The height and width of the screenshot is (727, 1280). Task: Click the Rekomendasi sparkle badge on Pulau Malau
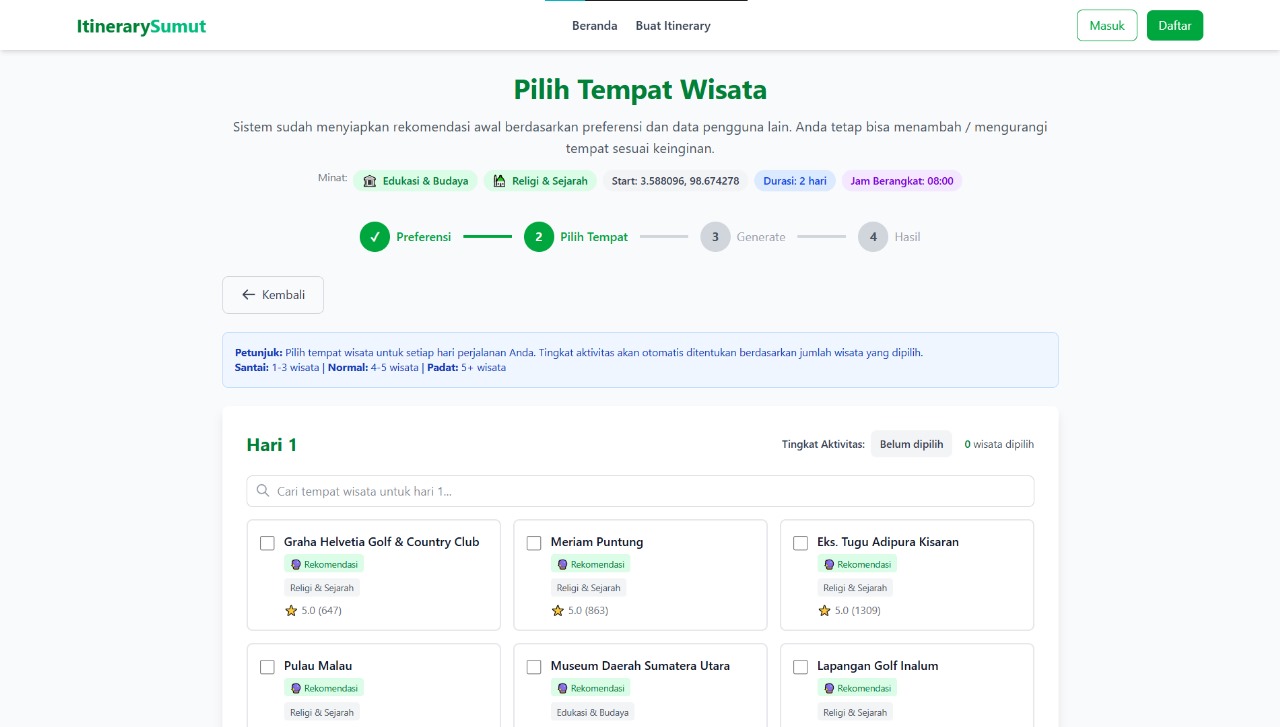pos(296,688)
